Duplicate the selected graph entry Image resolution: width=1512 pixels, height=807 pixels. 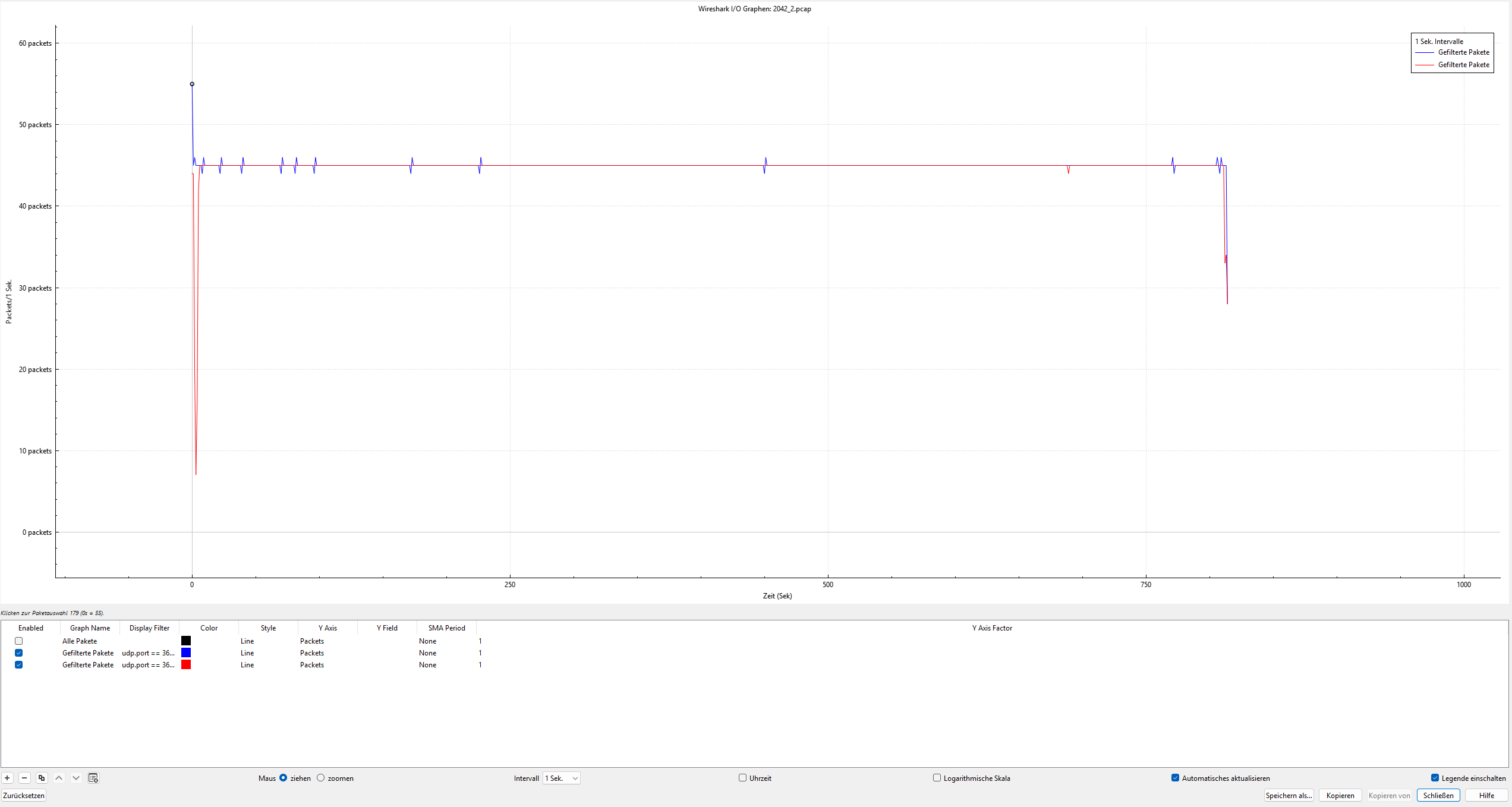pyautogui.click(x=42, y=778)
